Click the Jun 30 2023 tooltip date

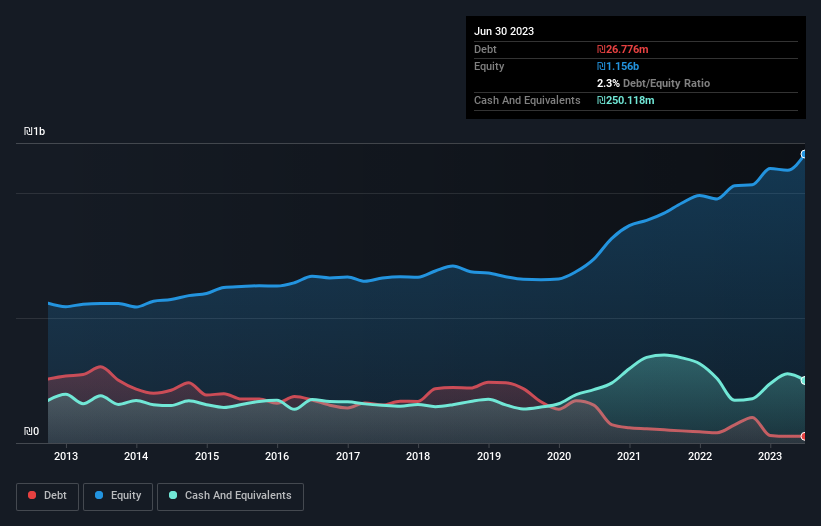click(504, 31)
